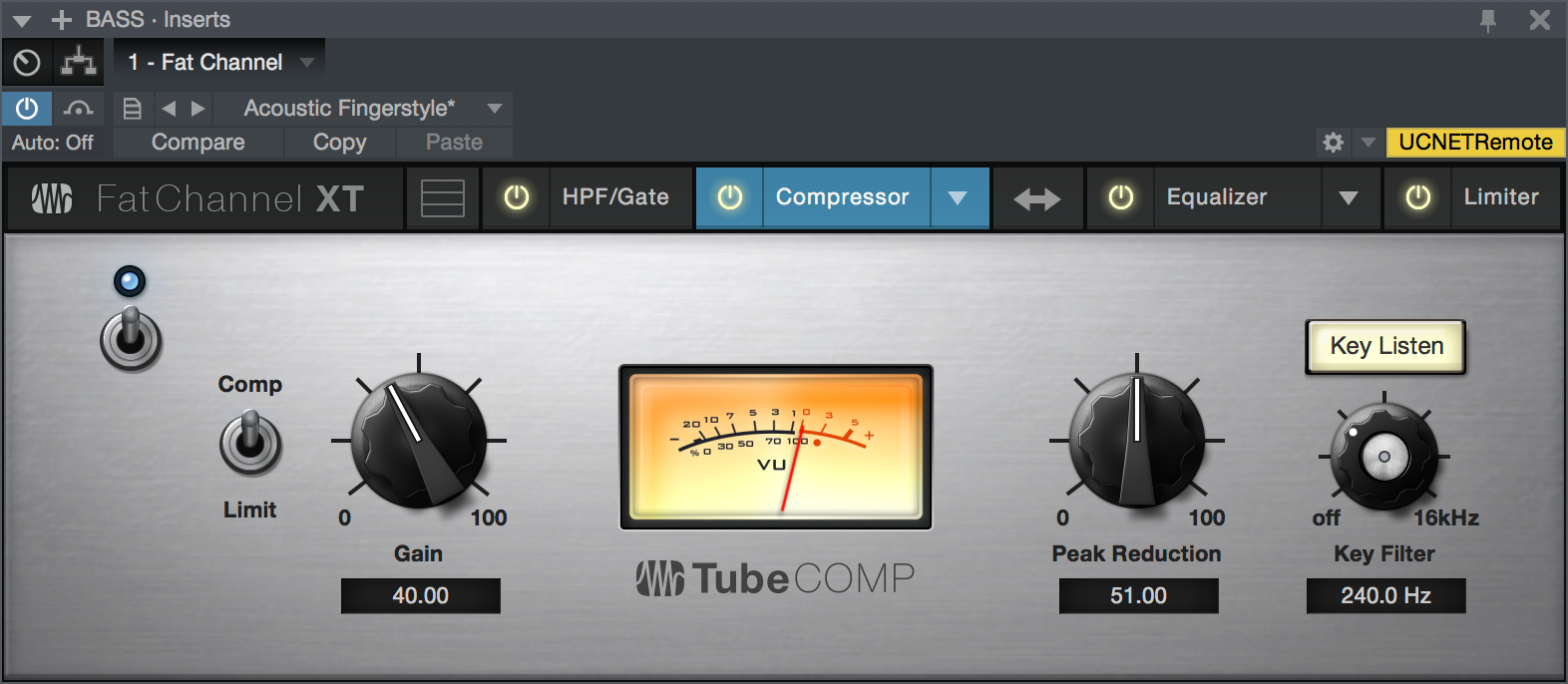This screenshot has height=684, width=1568.
Task: Click the UCNETRemote button
Action: point(1475,143)
